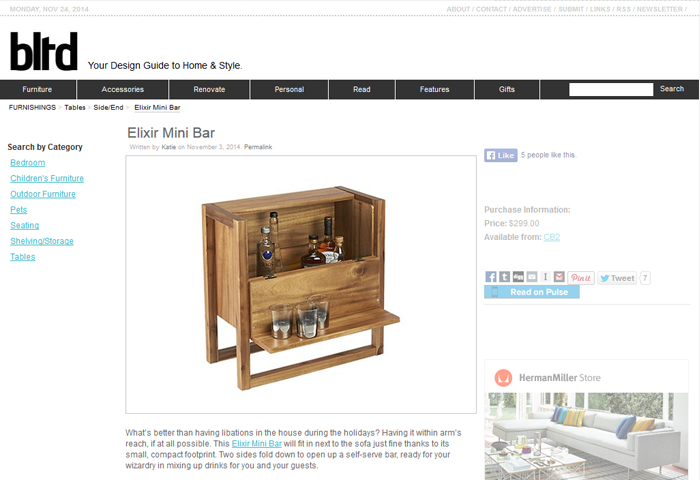Share article via the Facebook icon
700x480 pixels.
coord(491,277)
